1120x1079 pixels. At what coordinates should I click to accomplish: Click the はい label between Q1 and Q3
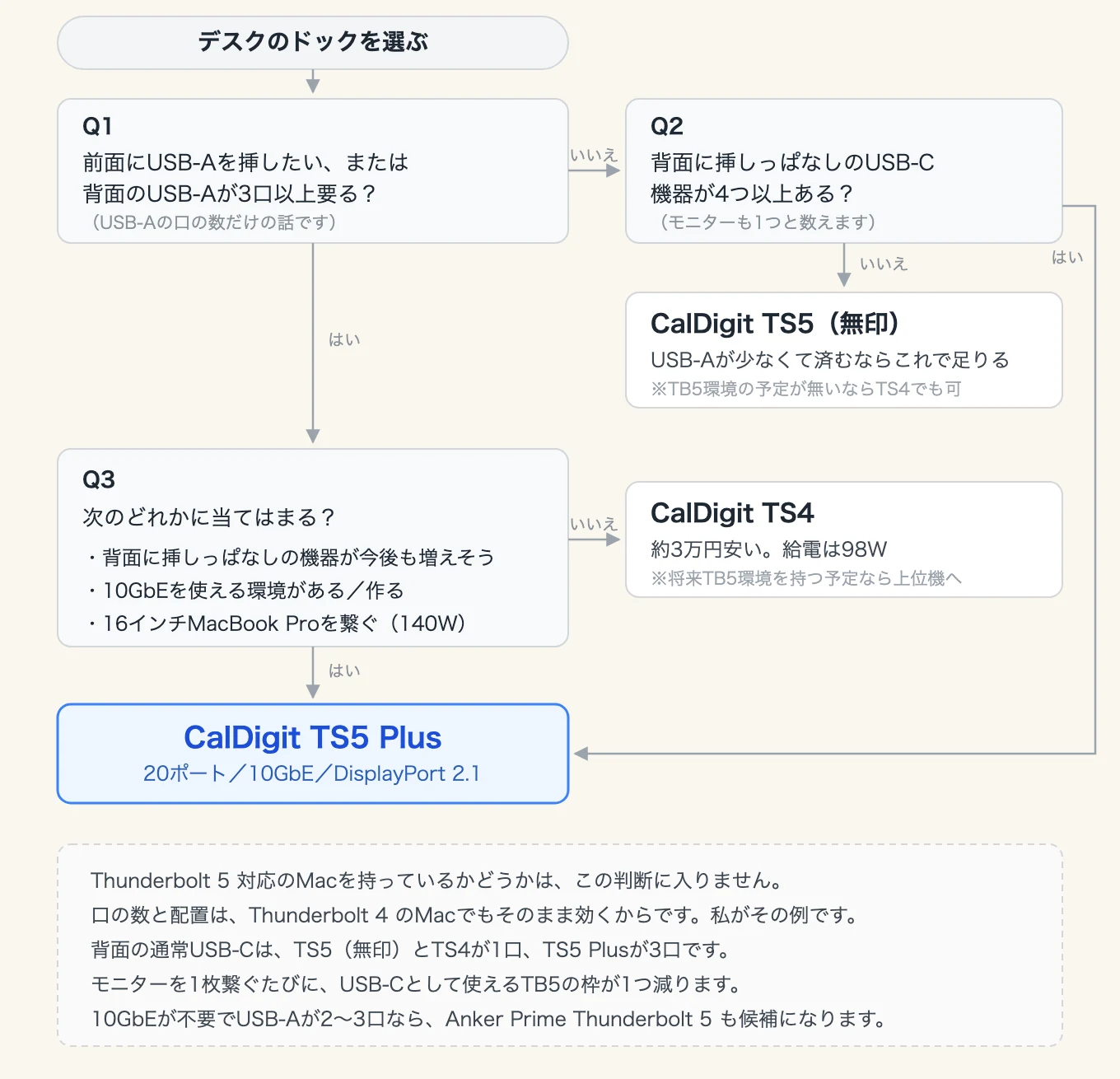[x=344, y=339]
